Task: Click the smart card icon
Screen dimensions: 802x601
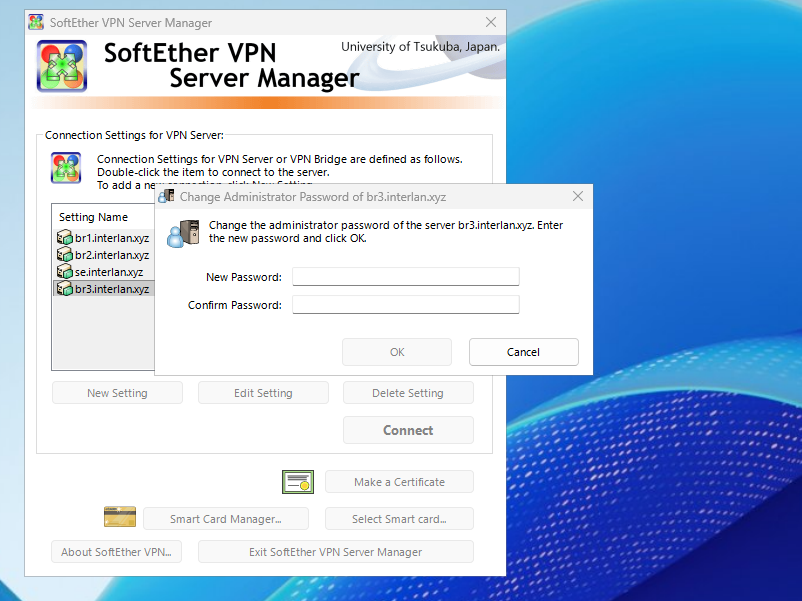Action: pos(120,517)
